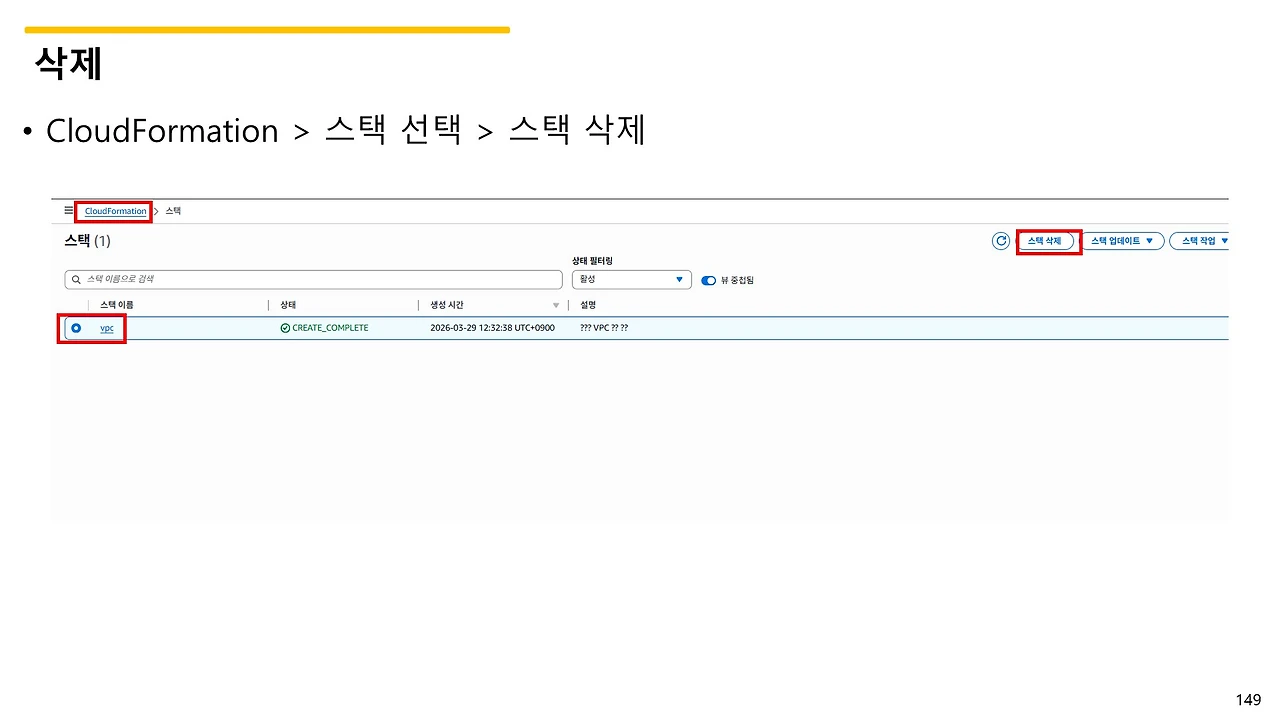Open the vpc stack link
This screenshot has height=720, width=1280.
(x=106, y=328)
